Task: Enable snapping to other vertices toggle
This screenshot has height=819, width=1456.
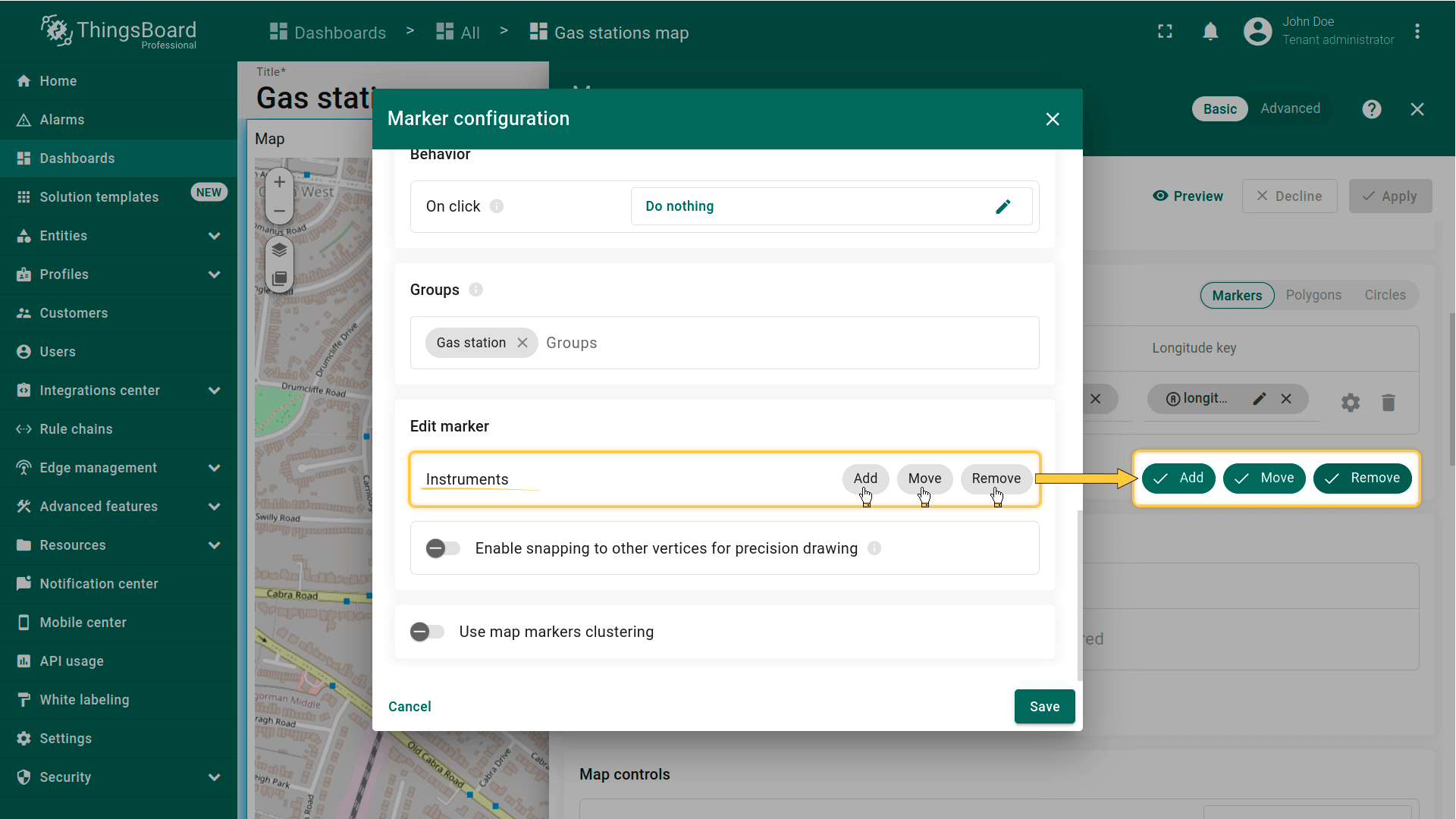Action: pyautogui.click(x=443, y=548)
